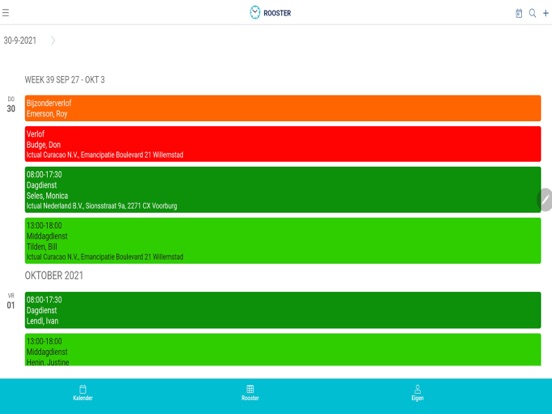552x414 pixels.
Task: Select the VR 01 day label
Action: coord(11,301)
